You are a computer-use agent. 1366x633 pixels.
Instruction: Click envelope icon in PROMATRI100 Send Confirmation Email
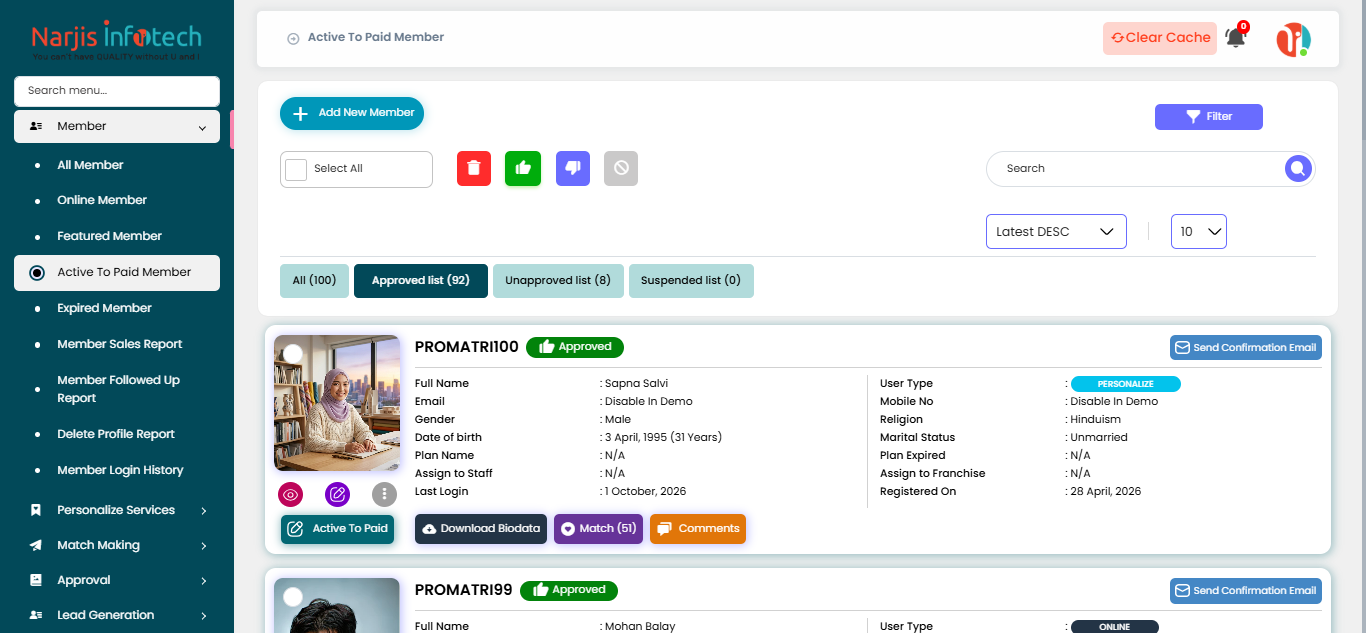1182,348
